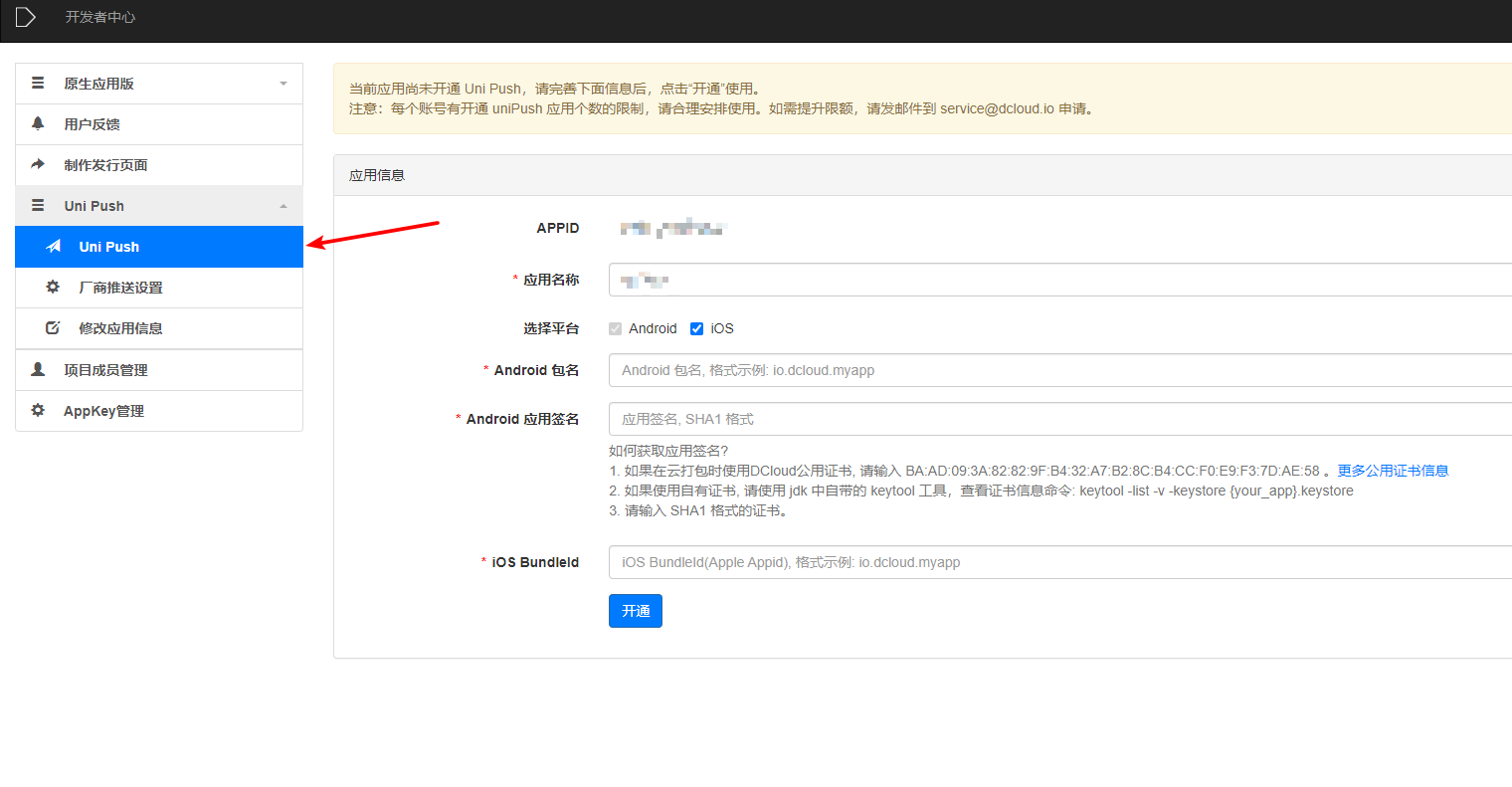Open AppKey管理 menu item
The height and width of the screenshot is (787, 1512).
tap(159, 411)
